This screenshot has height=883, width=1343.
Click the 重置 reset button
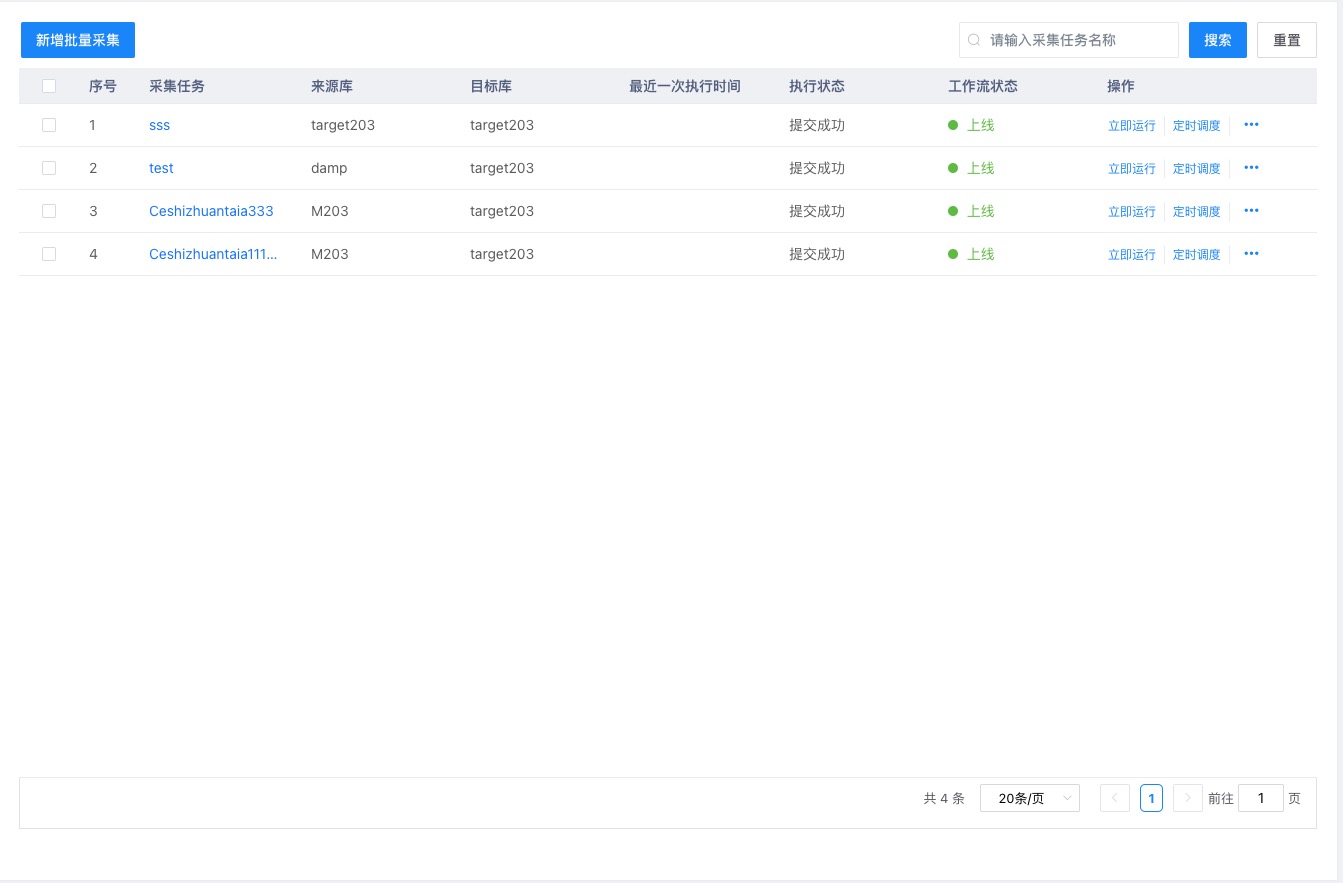[x=1286, y=40]
